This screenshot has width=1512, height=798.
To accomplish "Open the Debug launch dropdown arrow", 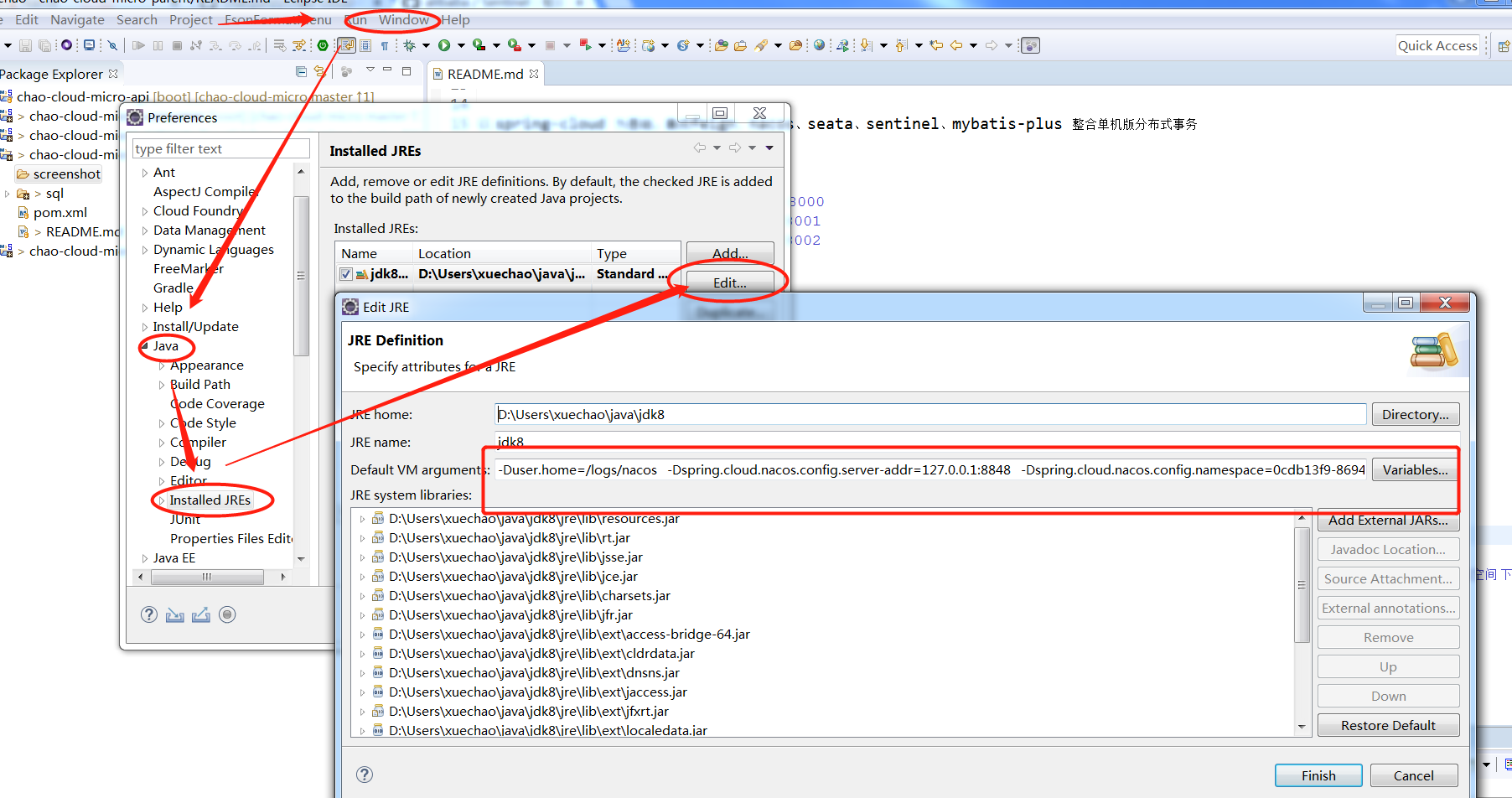I will [426, 45].
